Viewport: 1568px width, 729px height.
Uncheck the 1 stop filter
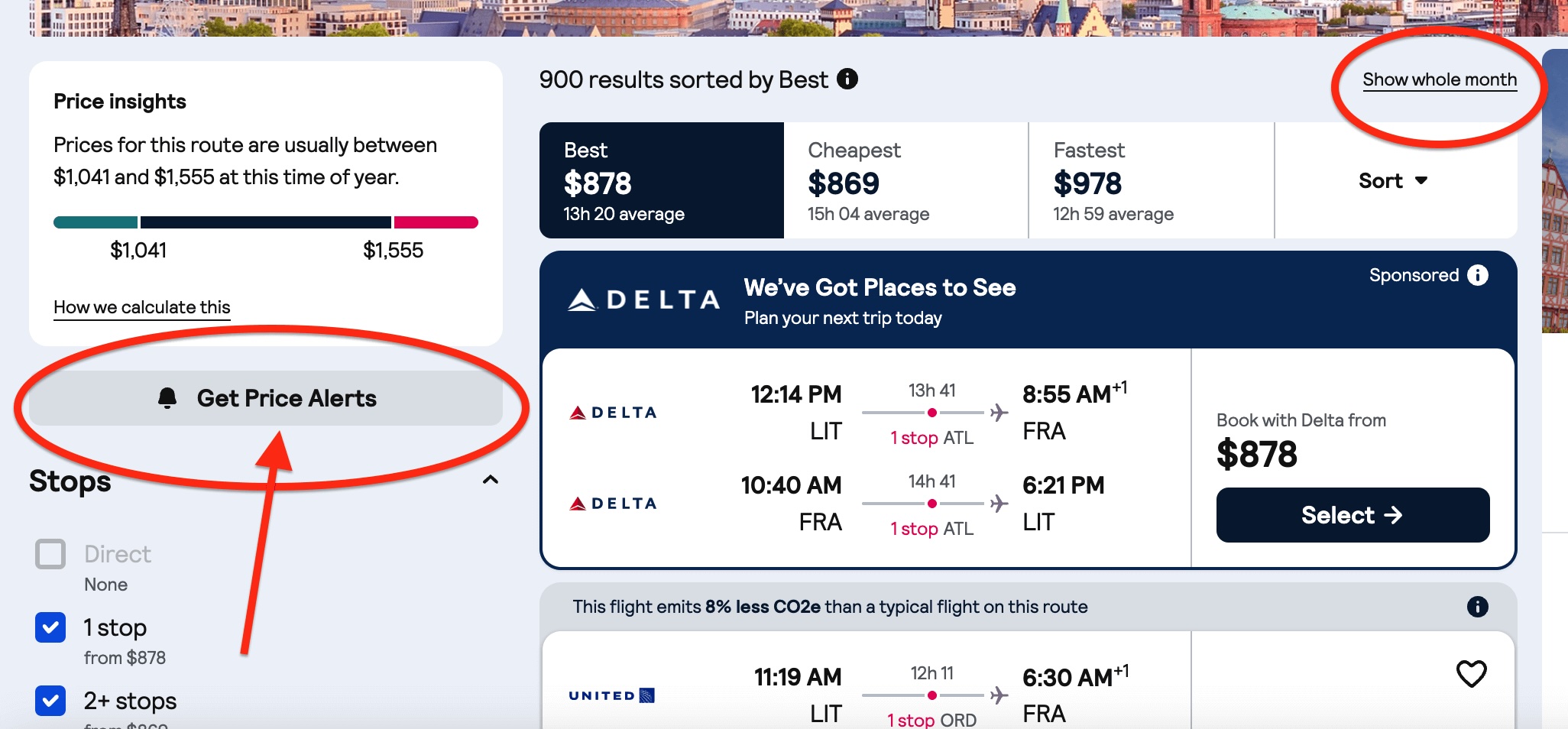pos(50,628)
